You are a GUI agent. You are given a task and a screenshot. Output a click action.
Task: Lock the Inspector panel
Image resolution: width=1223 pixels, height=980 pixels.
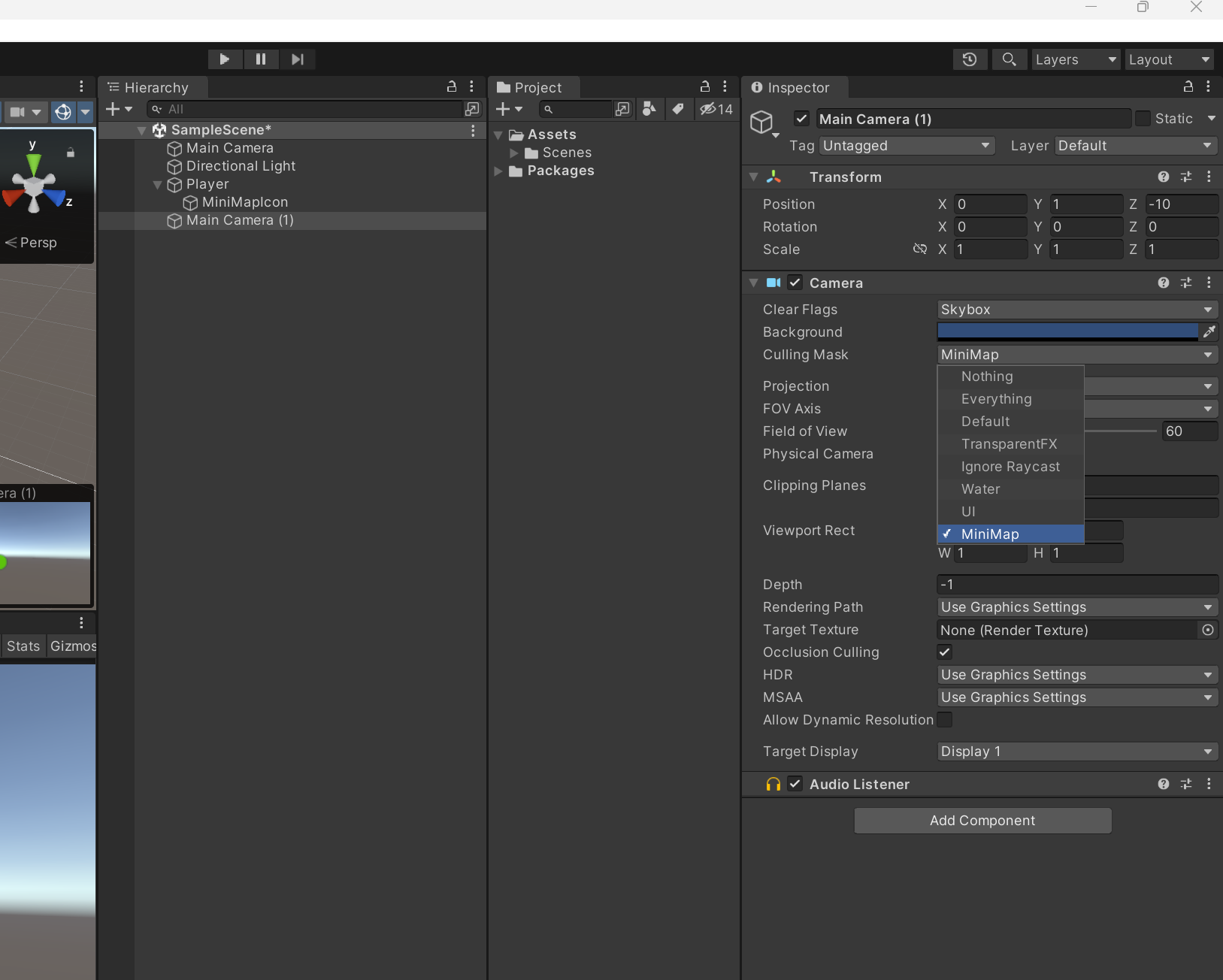tap(1188, 86)
